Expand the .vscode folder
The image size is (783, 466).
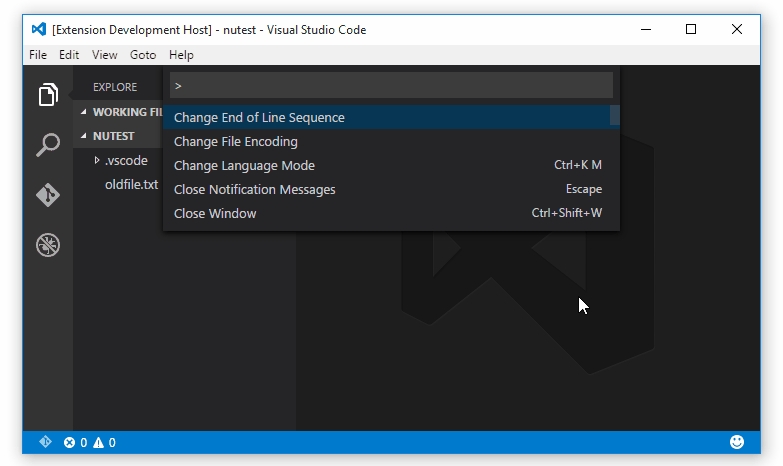97,160
